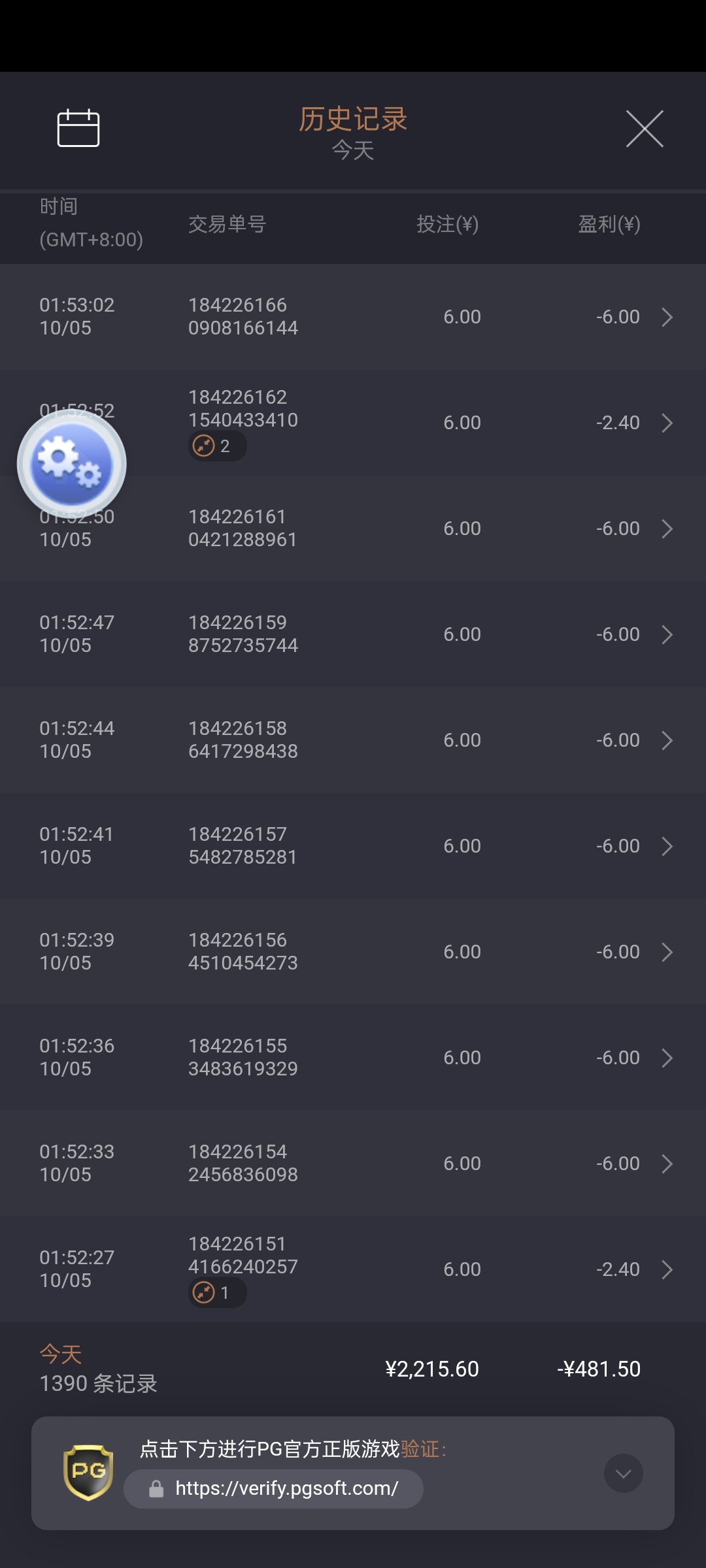Open chevron for 01:52:33 transaction
The width and height of the screenshot is (706, 1568).
pyautogui.click(x=667, y=1164)
